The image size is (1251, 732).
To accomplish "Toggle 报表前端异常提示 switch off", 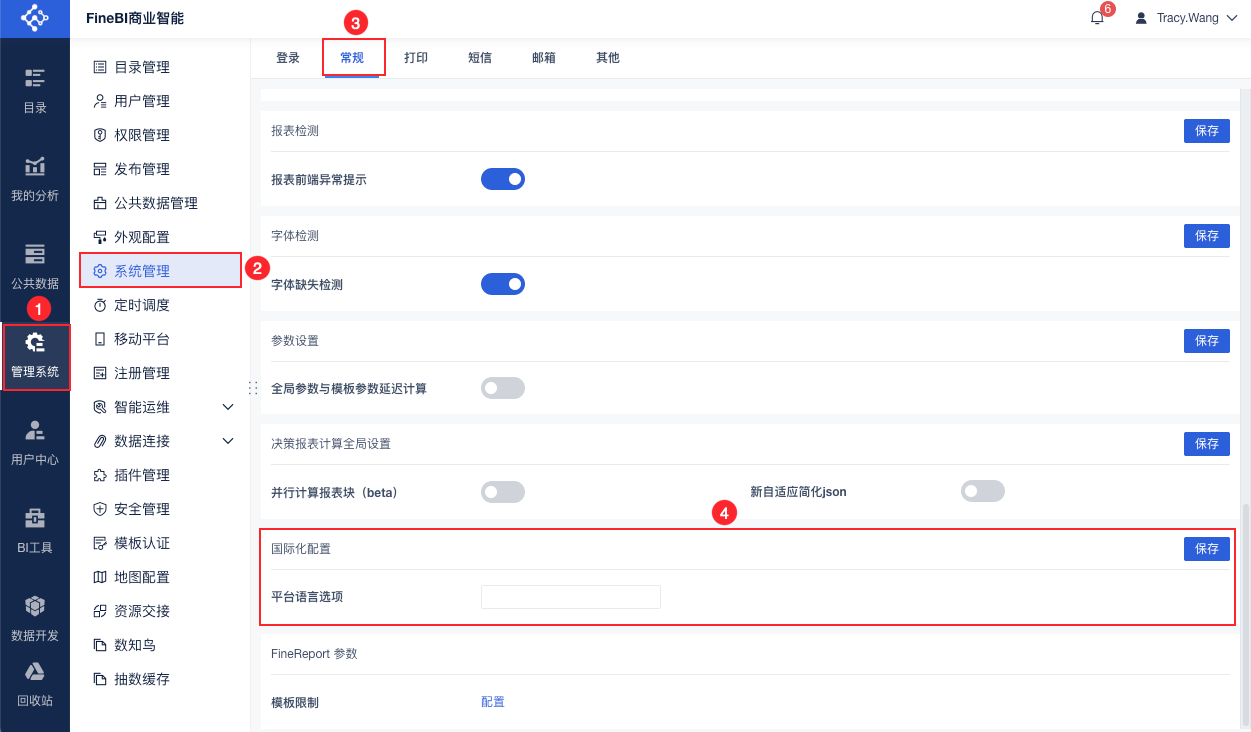I will pyautogui.click(x=503, y=179).
